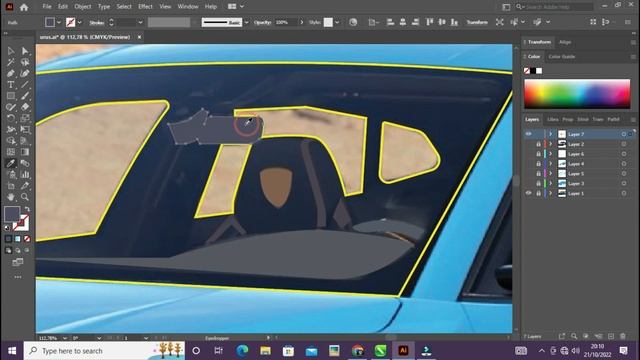640x360 pixels.
Task: Delete selection with Layers trash icon
Action: coord(623,336)
